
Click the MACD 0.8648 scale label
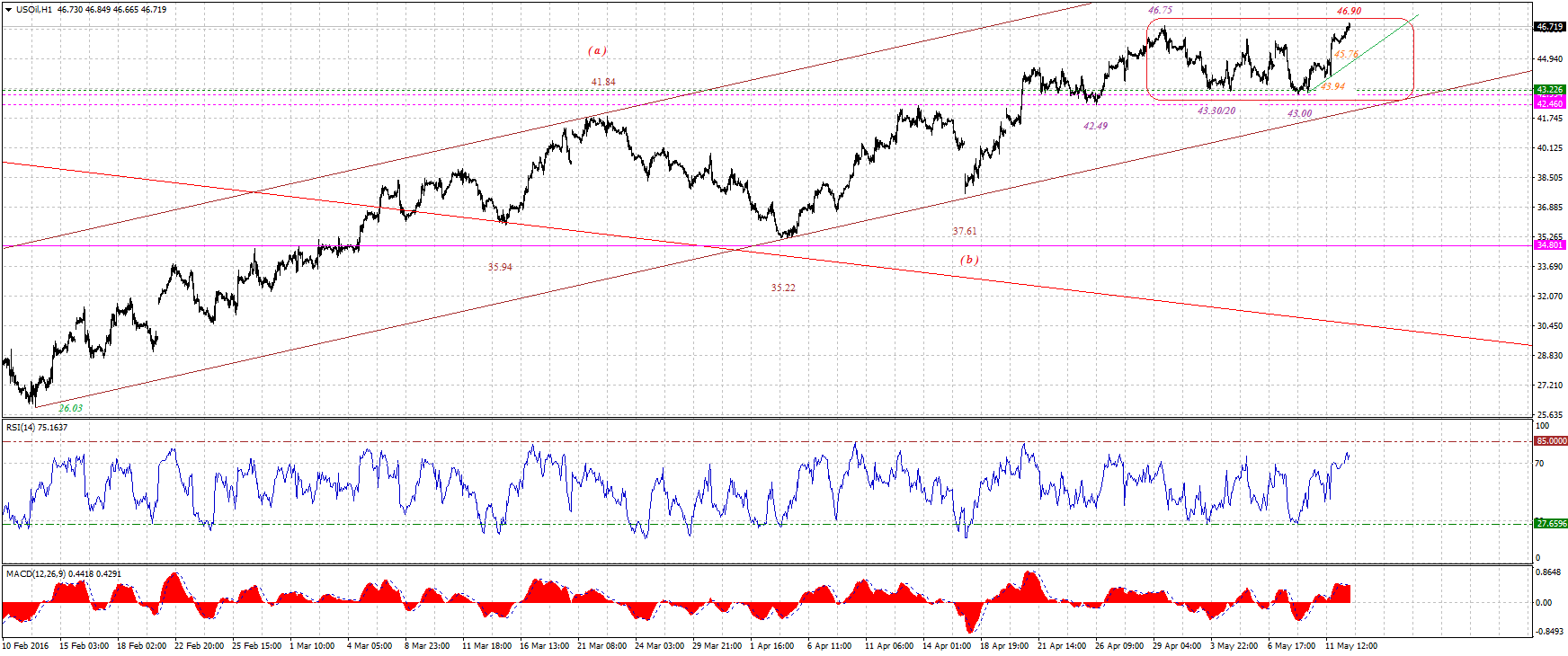pyautogui.click(x=1548, y=572)
